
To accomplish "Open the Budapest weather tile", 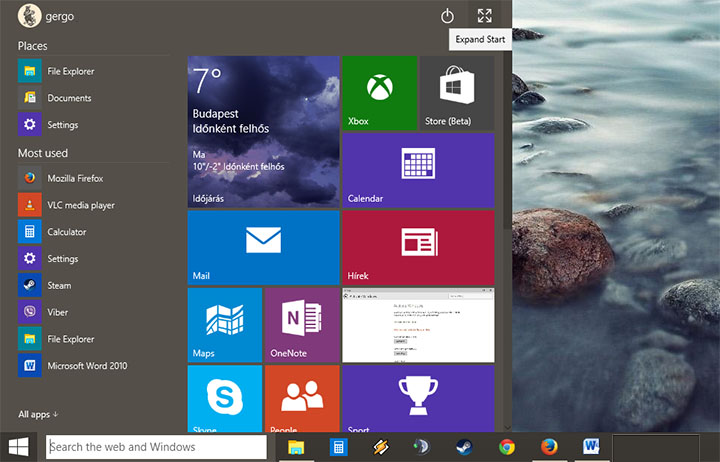I will coord(263,131).
